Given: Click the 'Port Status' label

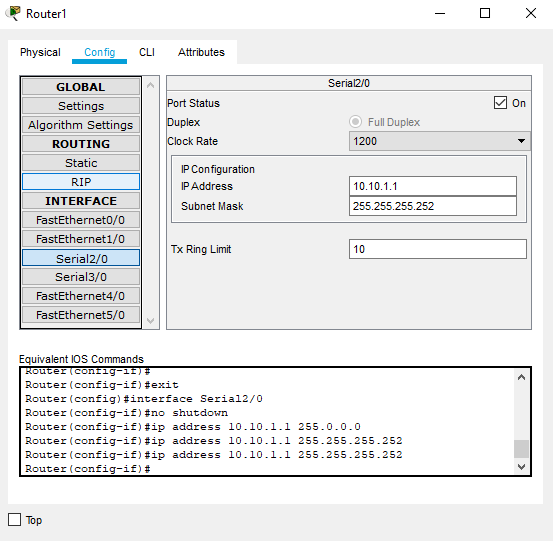Looking at the screenshot, I should coord(194,103).
